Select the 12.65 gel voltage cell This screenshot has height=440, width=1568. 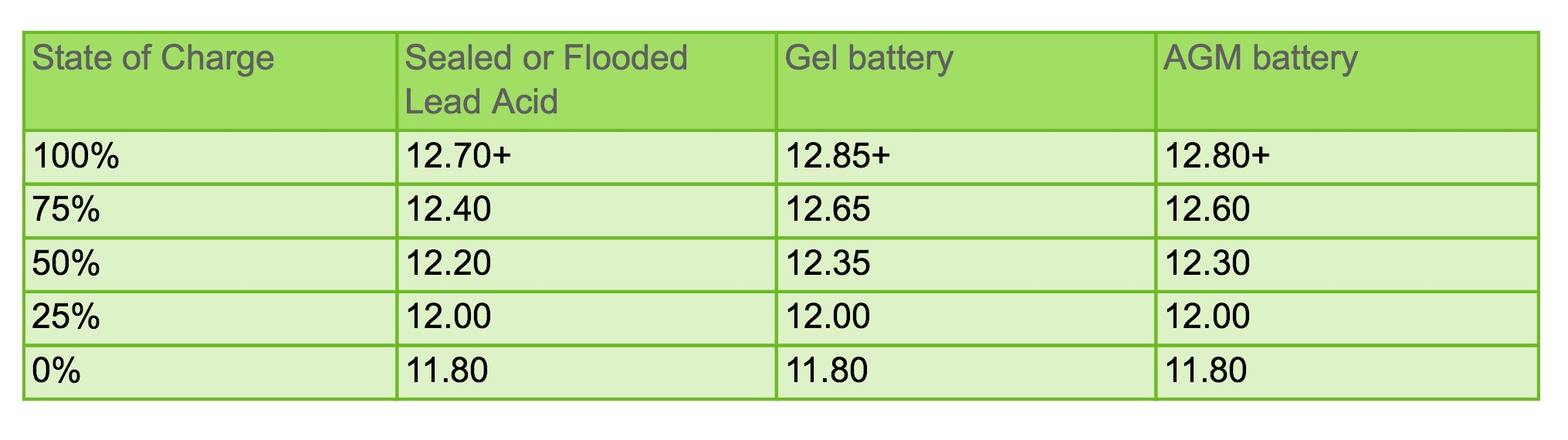(x=966, y=211)
